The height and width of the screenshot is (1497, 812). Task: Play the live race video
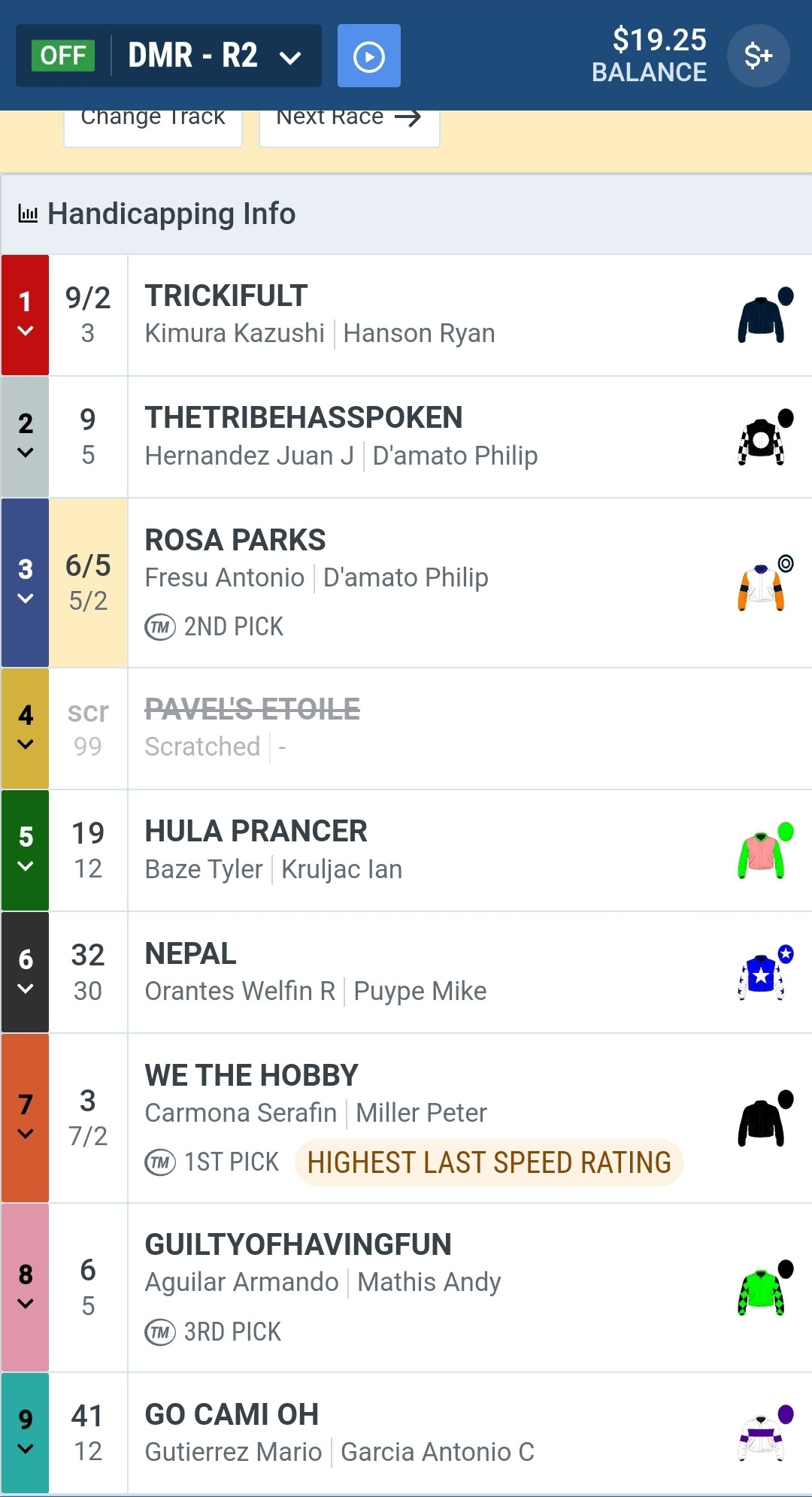click(368, 56)
